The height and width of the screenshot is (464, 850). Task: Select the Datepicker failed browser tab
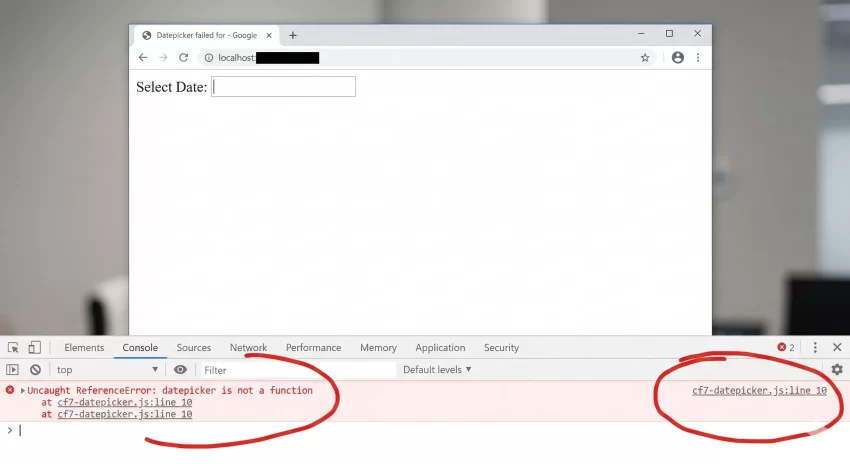tap(206, 35)
